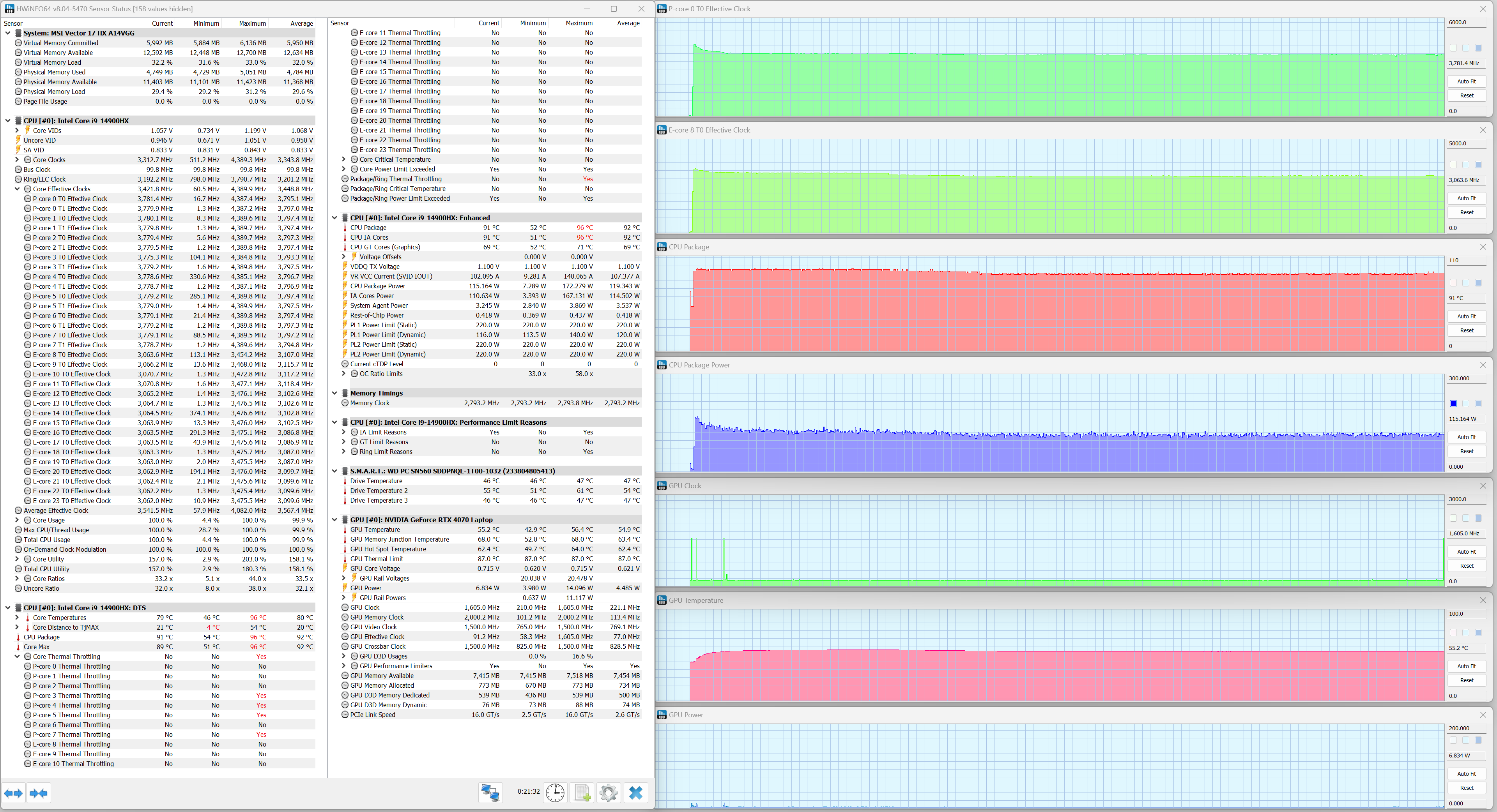This screenshot has height=812, width=1497.
Task: Collapse the Memory Timings section
Action: 335,393
